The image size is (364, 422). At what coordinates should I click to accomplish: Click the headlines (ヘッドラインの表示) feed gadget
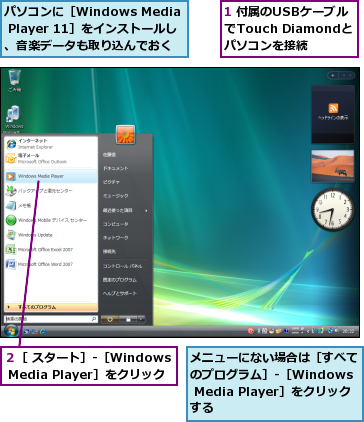(x=333, y=114)
